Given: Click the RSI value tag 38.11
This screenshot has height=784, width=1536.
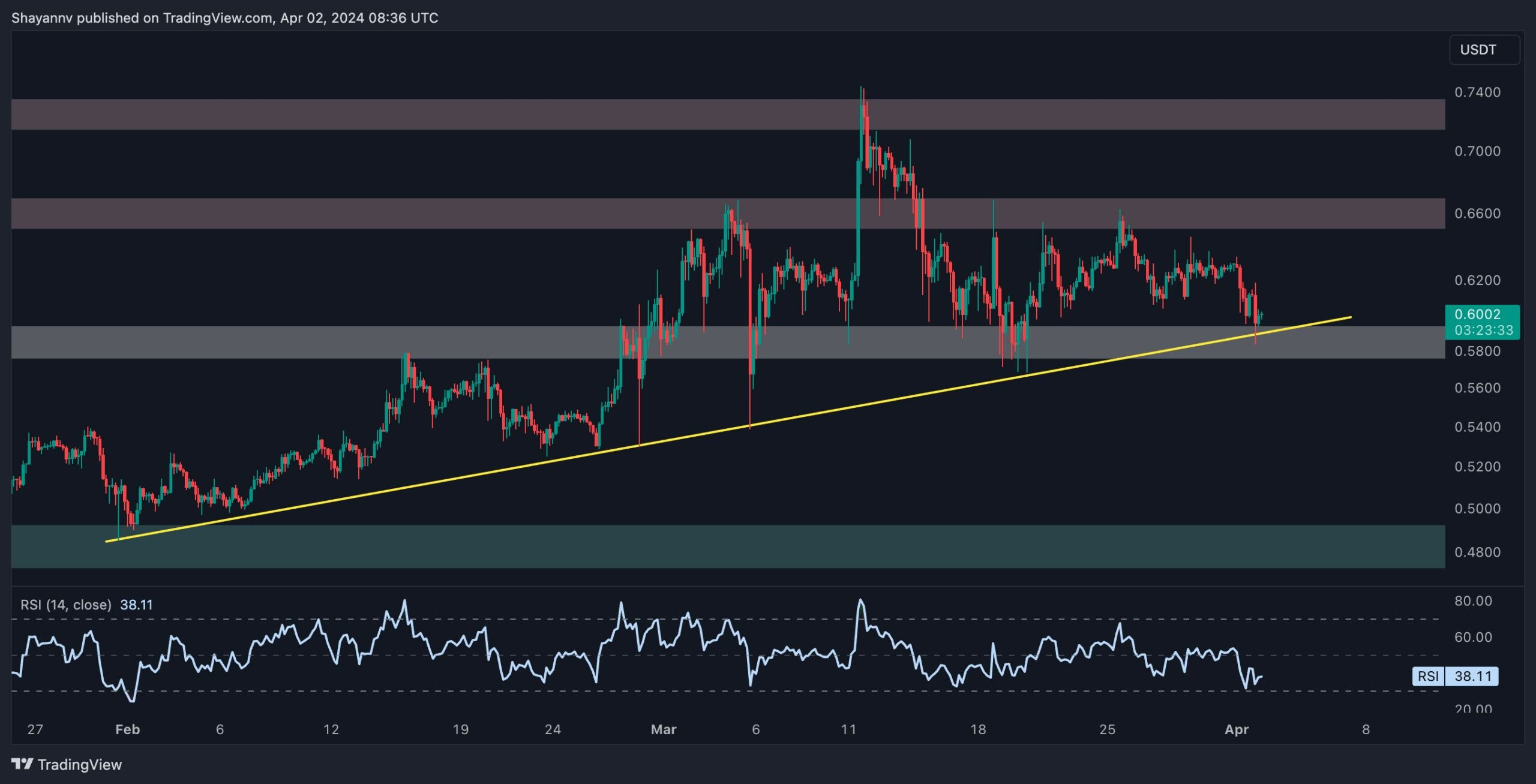Looking at the screenshot, I should (x=1472, y=676).
